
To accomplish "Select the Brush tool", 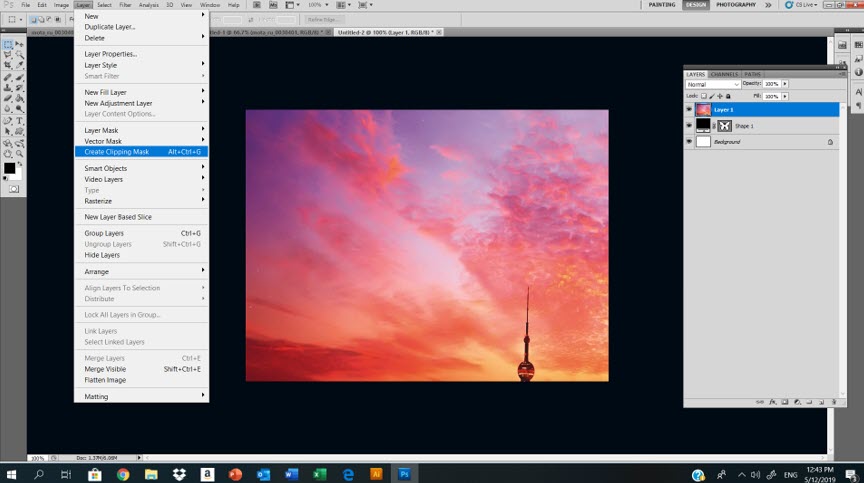I will [x=19, y=78].
